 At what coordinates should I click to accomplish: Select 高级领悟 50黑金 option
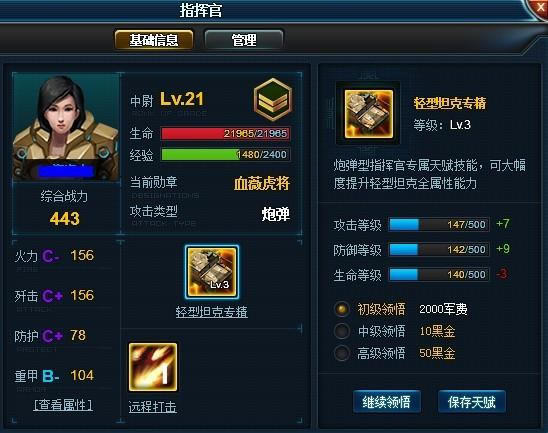click(x=395, y=353)
